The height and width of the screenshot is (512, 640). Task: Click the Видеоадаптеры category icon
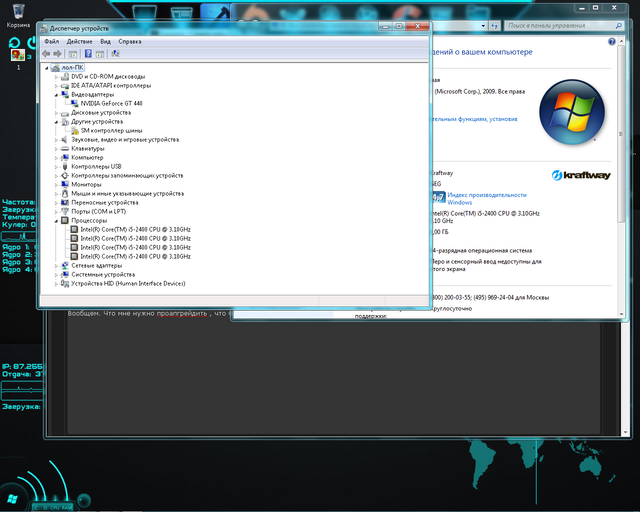(64, 95)
